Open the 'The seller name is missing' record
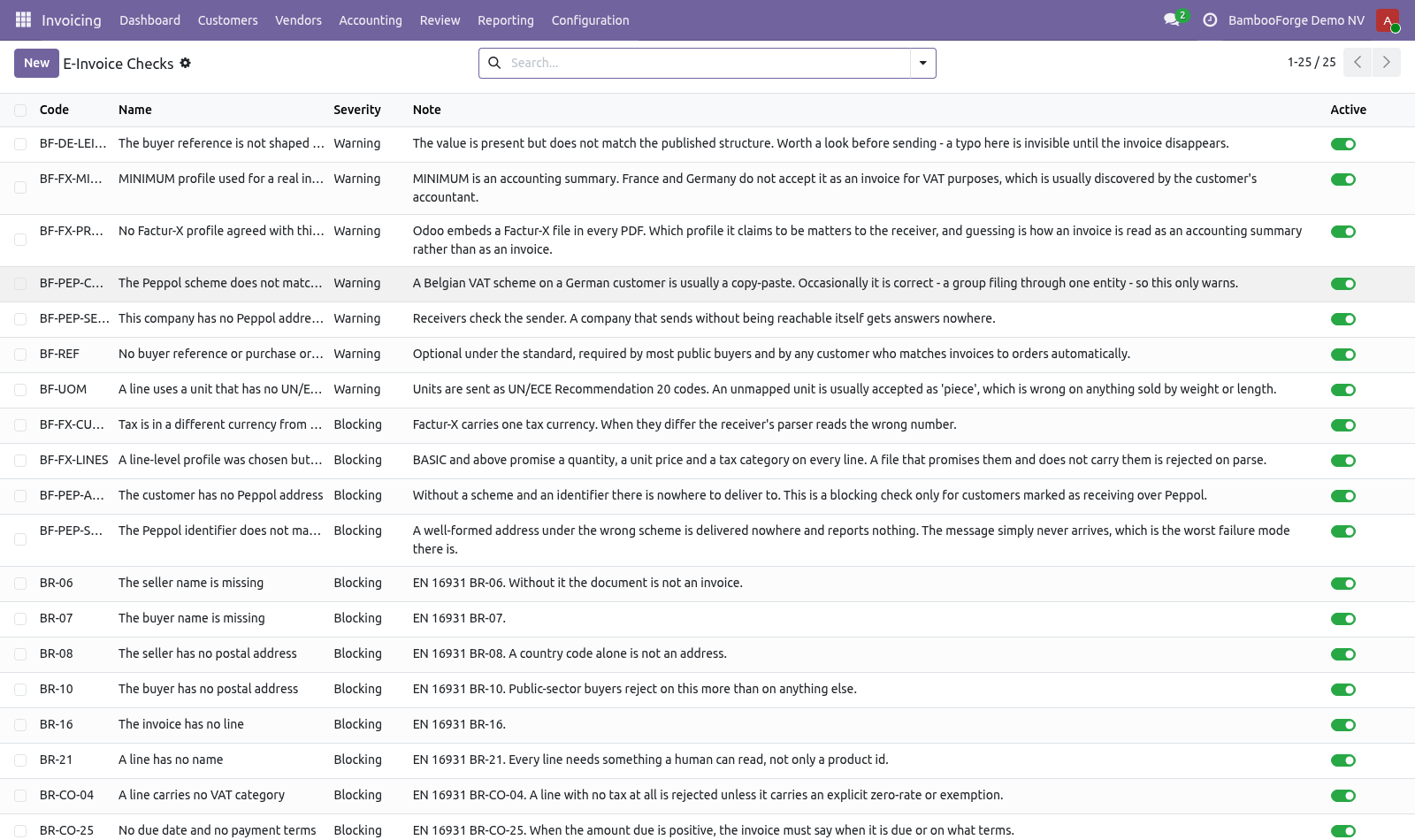Image resolution: width=1415 pixels, height=840 pixels. click(x=191, y=583)
